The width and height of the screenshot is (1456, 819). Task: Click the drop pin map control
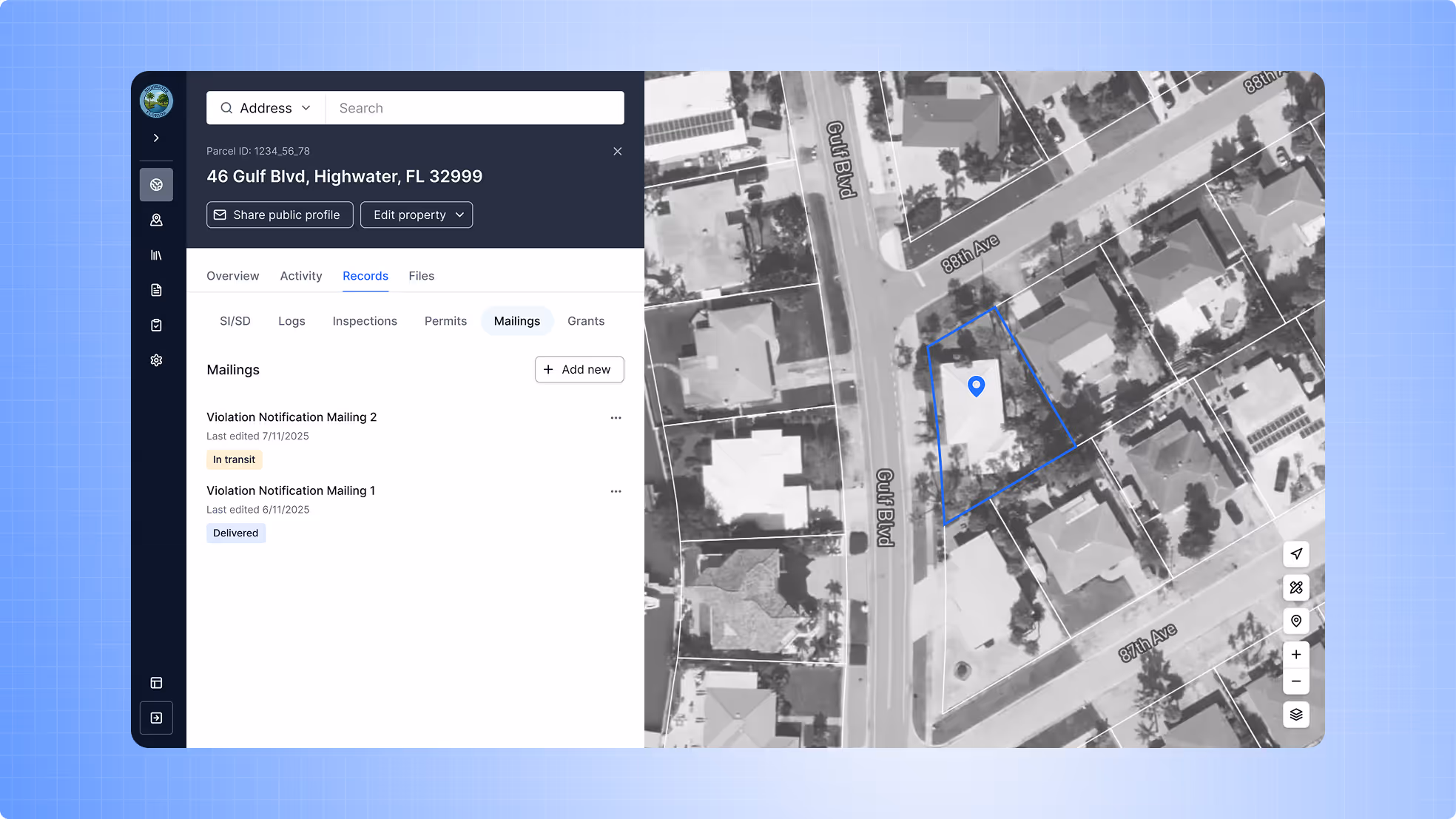pos(1295,621)
